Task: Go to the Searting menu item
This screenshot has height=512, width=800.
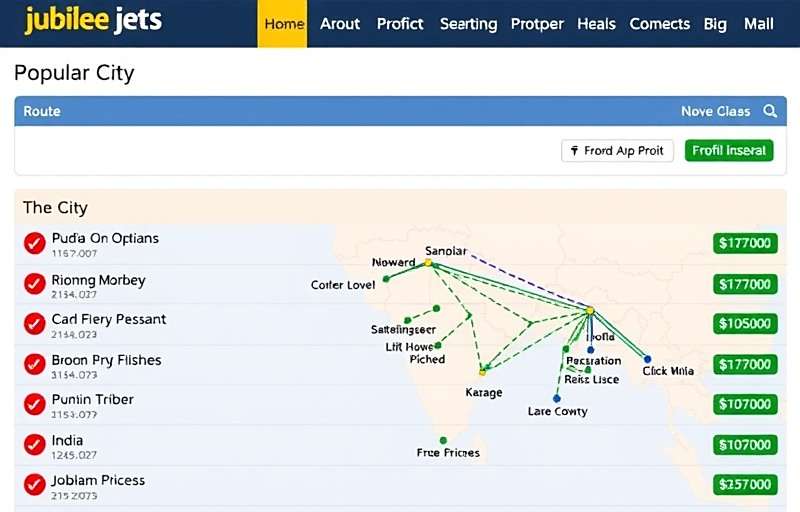Action: coord(468,23)
